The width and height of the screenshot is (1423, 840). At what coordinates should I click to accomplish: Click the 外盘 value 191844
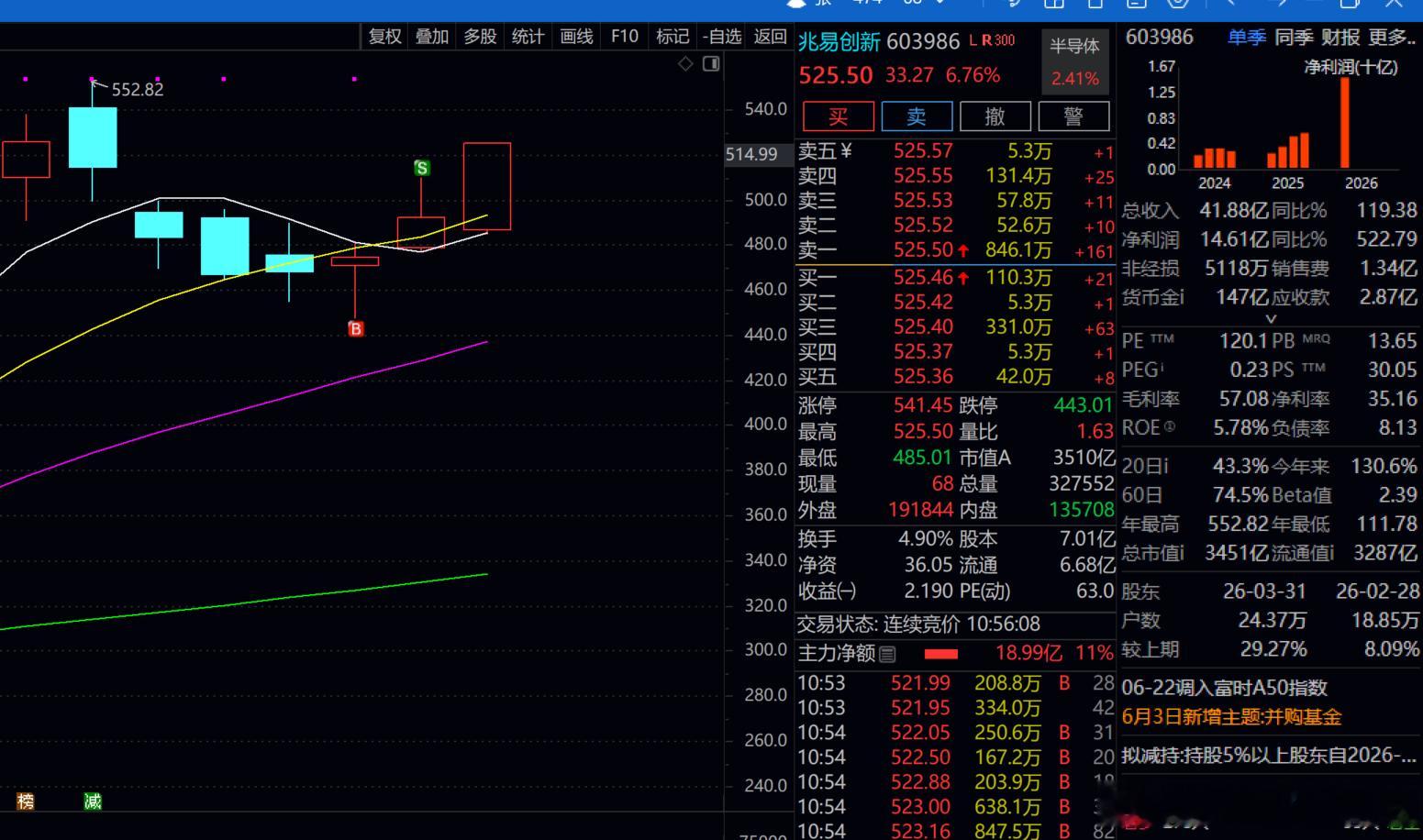tap(920, 509)
